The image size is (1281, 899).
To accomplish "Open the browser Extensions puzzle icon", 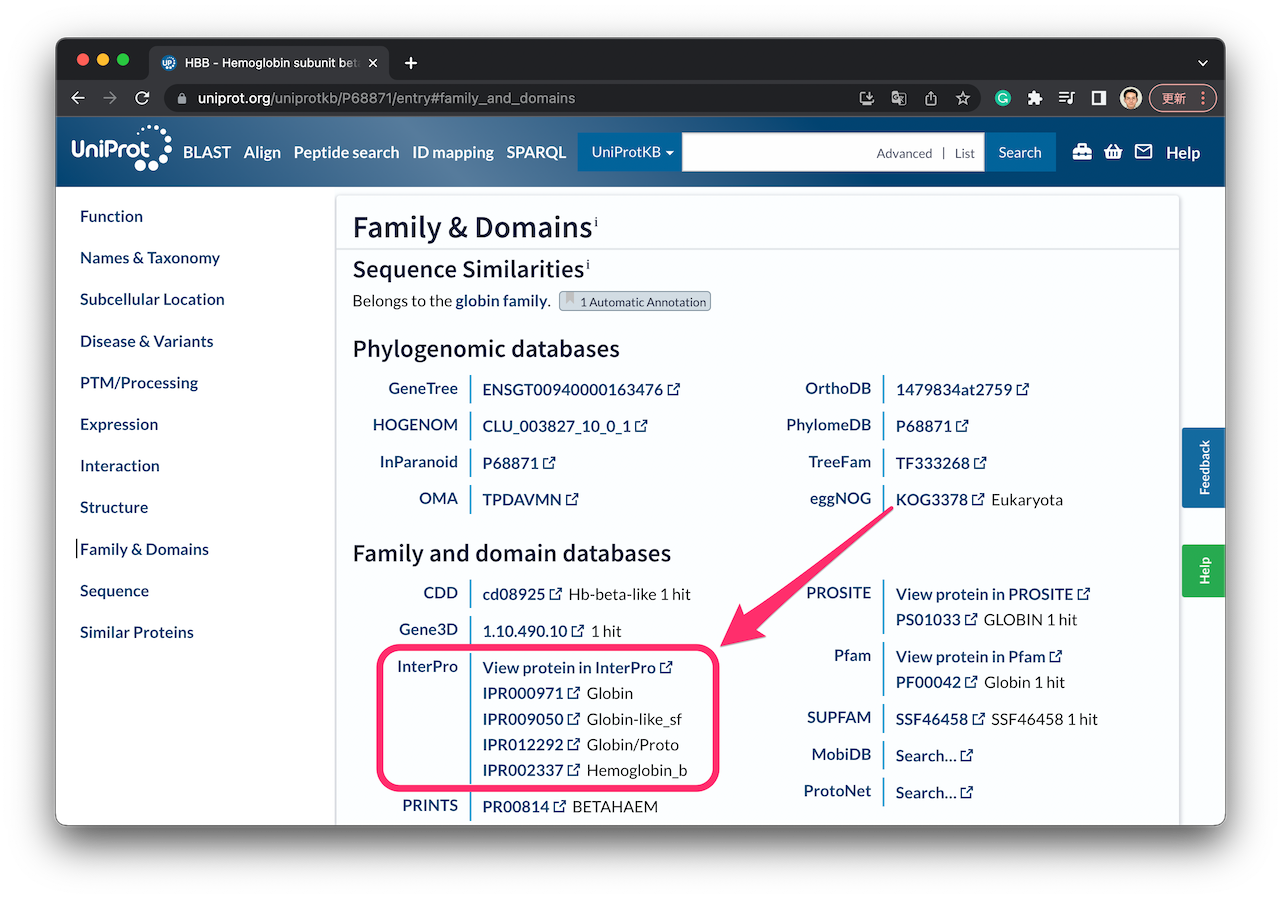I will 1035,98.
